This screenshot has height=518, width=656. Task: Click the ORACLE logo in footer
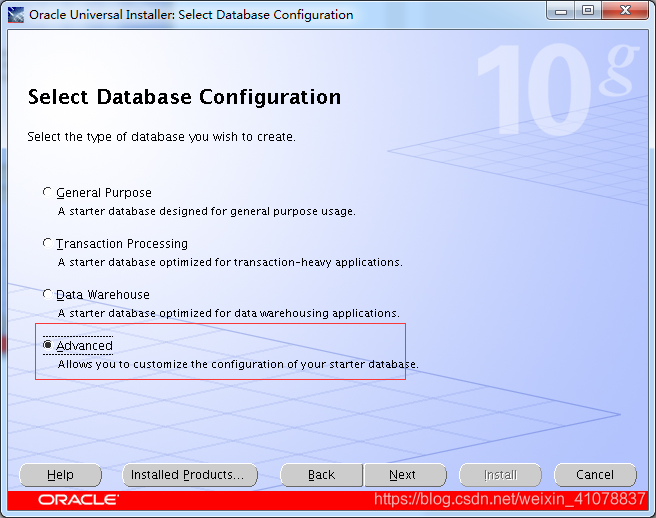pos(78,500)
